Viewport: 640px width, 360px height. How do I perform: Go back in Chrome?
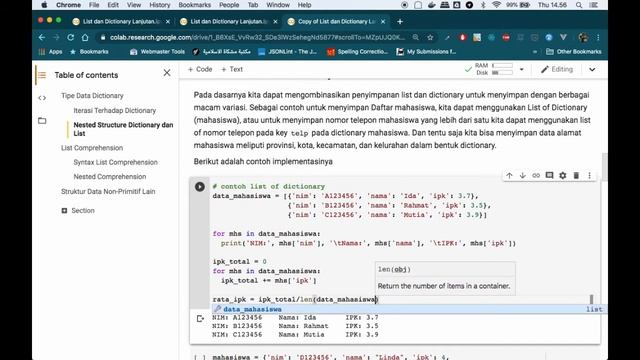click(x=42, y=38)
